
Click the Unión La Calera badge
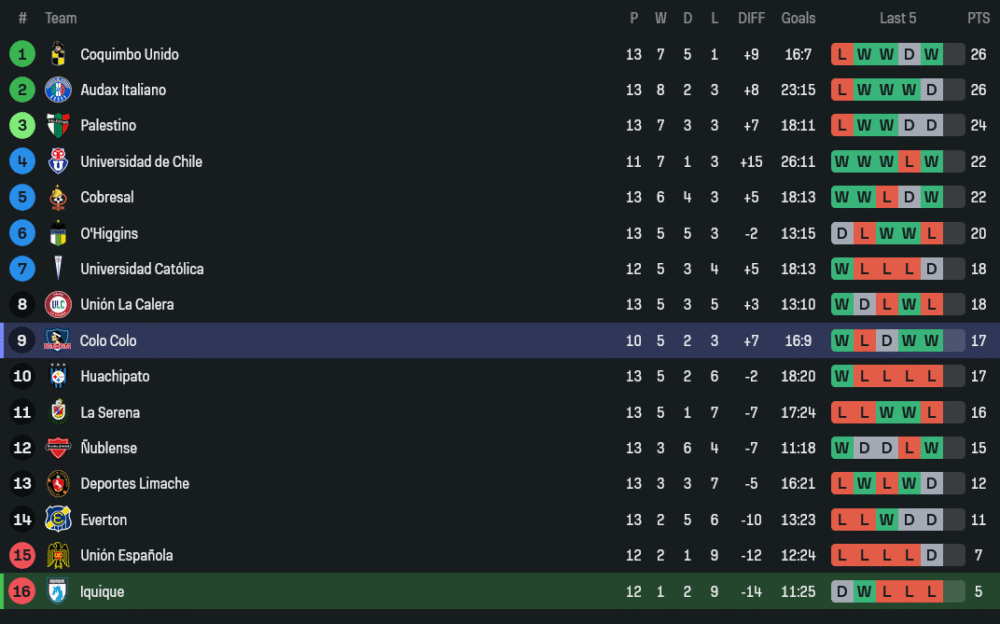58,305
